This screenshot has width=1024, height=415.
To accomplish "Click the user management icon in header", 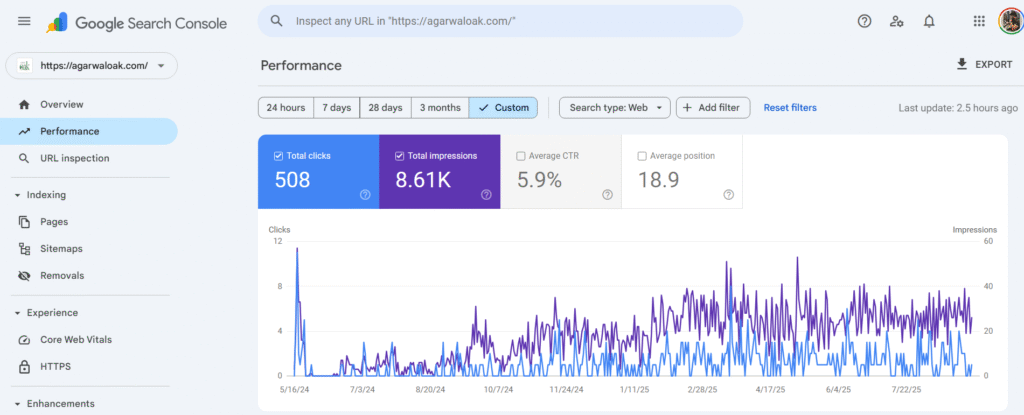I will 897,21.
